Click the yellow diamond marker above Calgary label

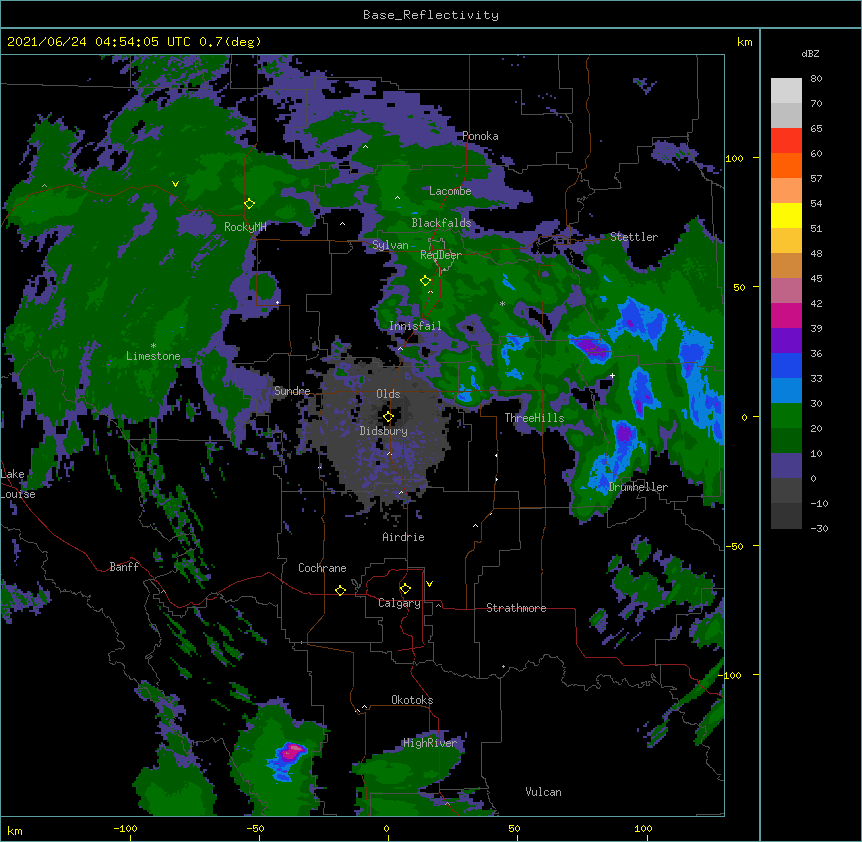[405, 589]
